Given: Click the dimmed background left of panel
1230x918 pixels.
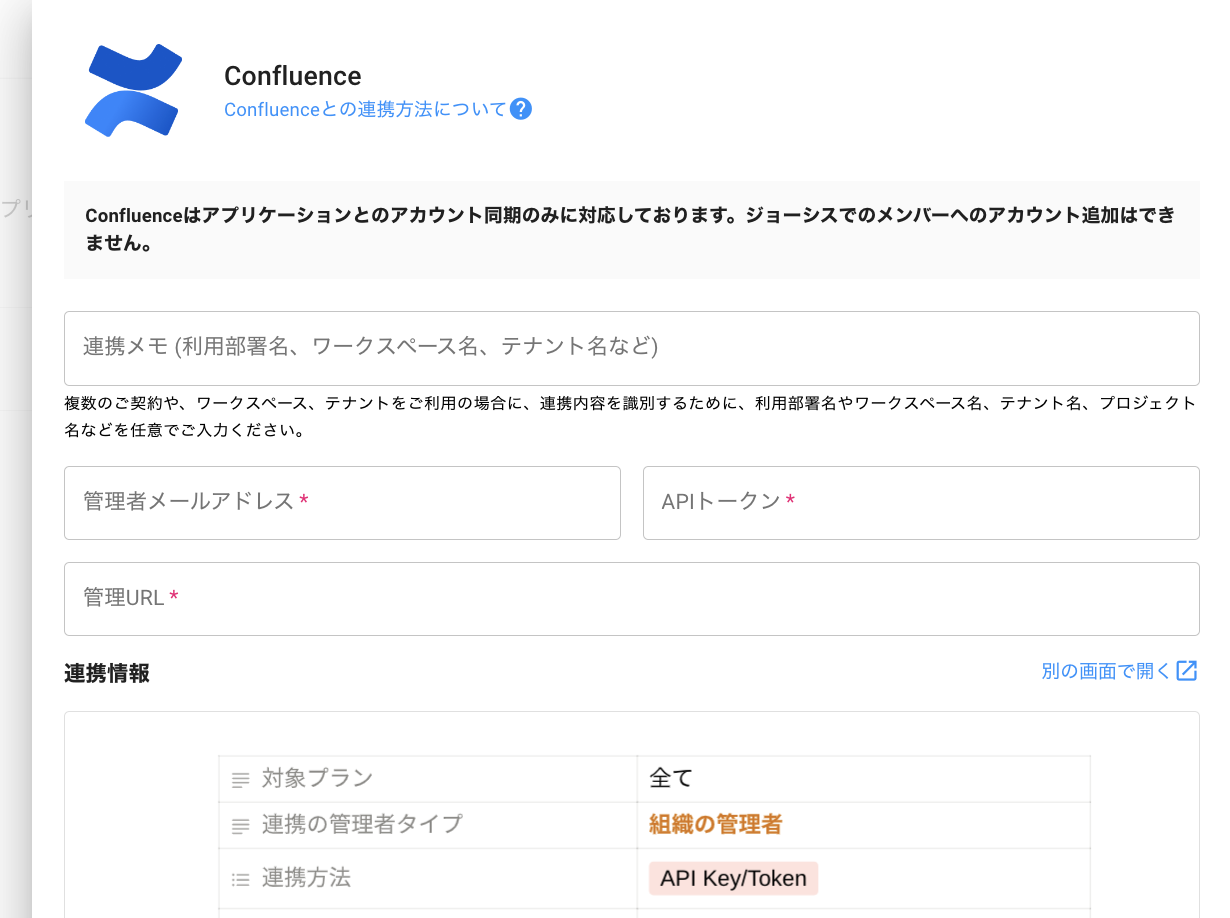Looking at the screenshot, I should [15, 500].
